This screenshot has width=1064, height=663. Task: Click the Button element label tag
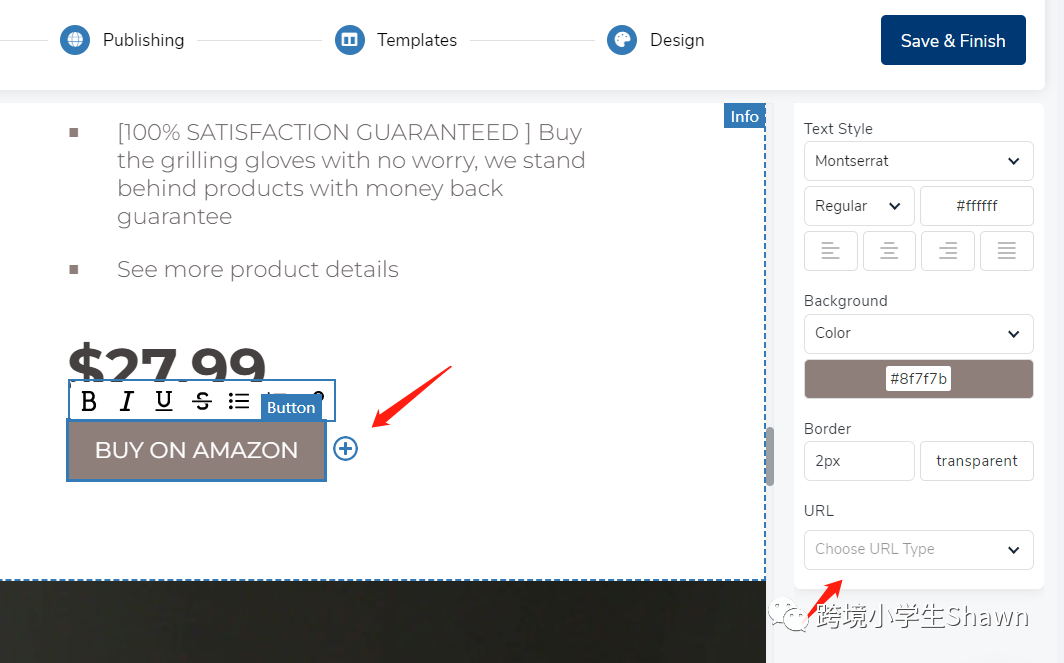pos(290,407)
